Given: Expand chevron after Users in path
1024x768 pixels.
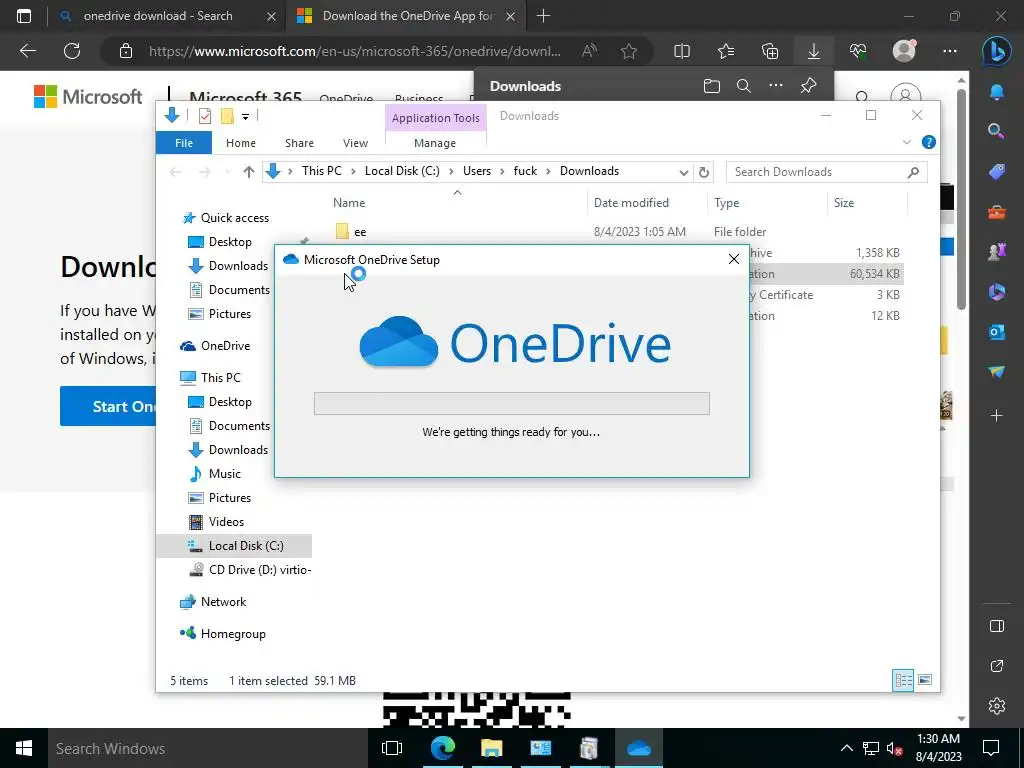Looking at the screenshot, I should pos(502,172).
